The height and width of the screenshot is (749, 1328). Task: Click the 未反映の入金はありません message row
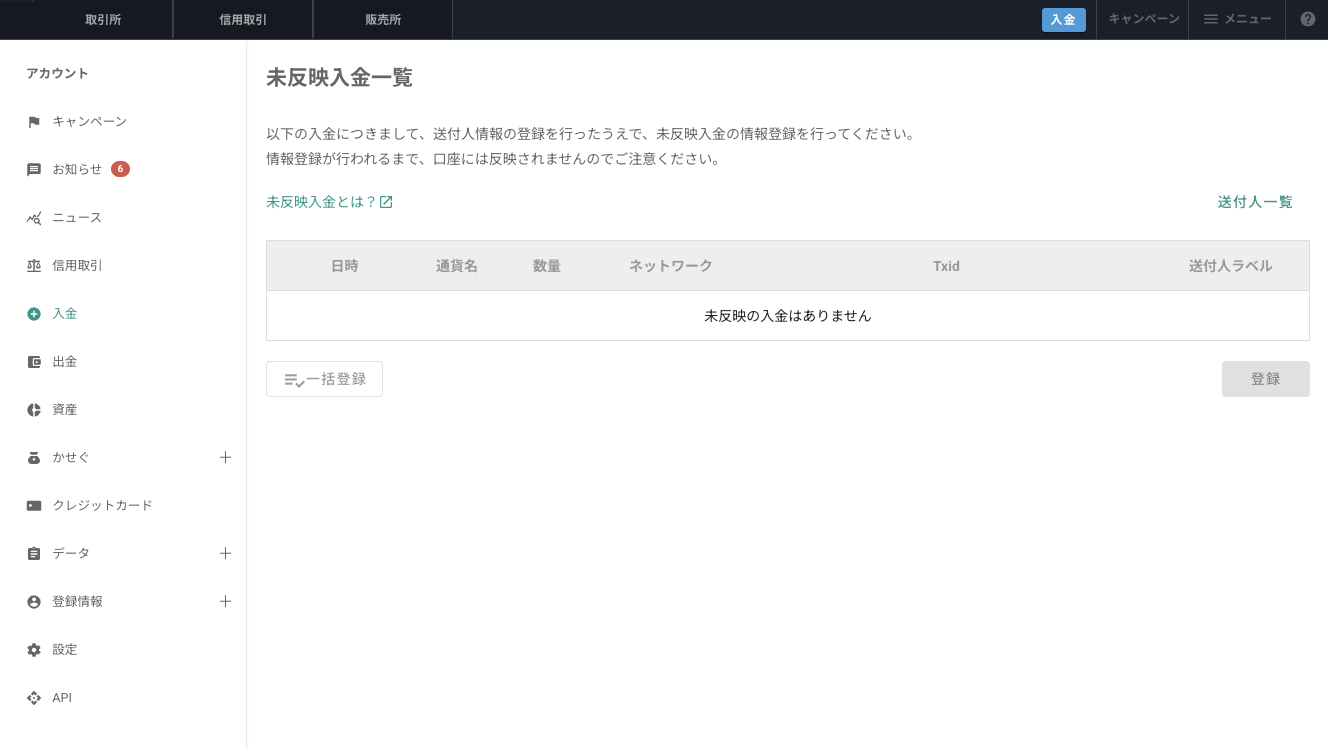click(788, 316)
